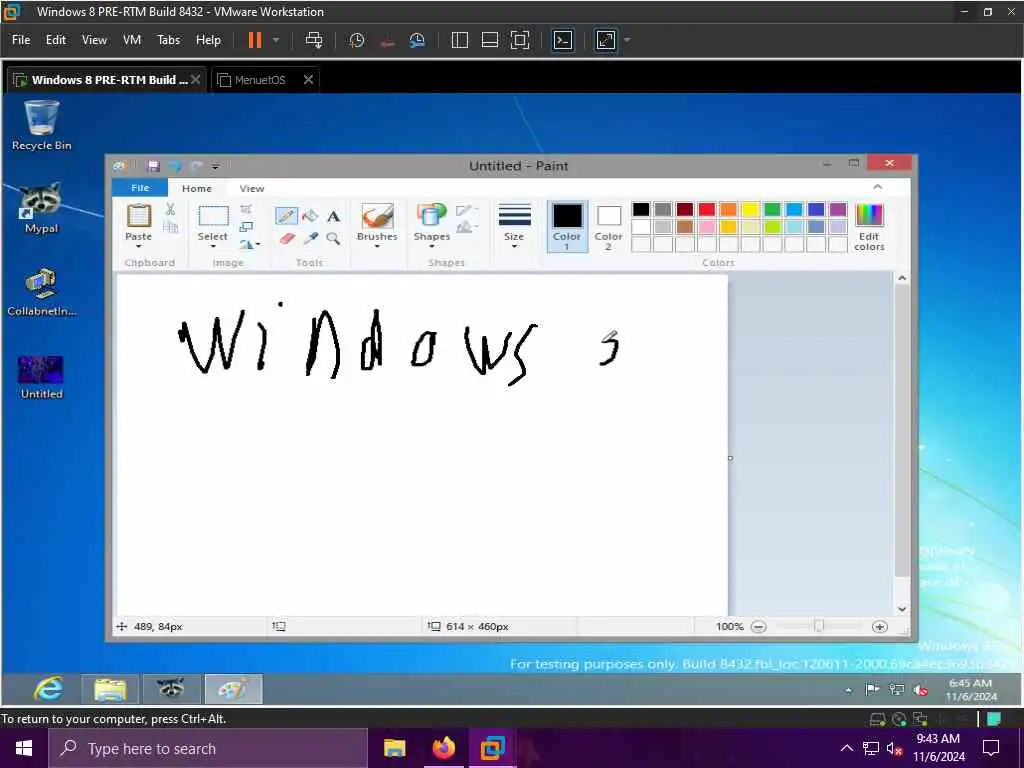Click the host taskbar search box
Image resolution: width=1024 pixels, height=768 pixels.
[x=208, y=748]
